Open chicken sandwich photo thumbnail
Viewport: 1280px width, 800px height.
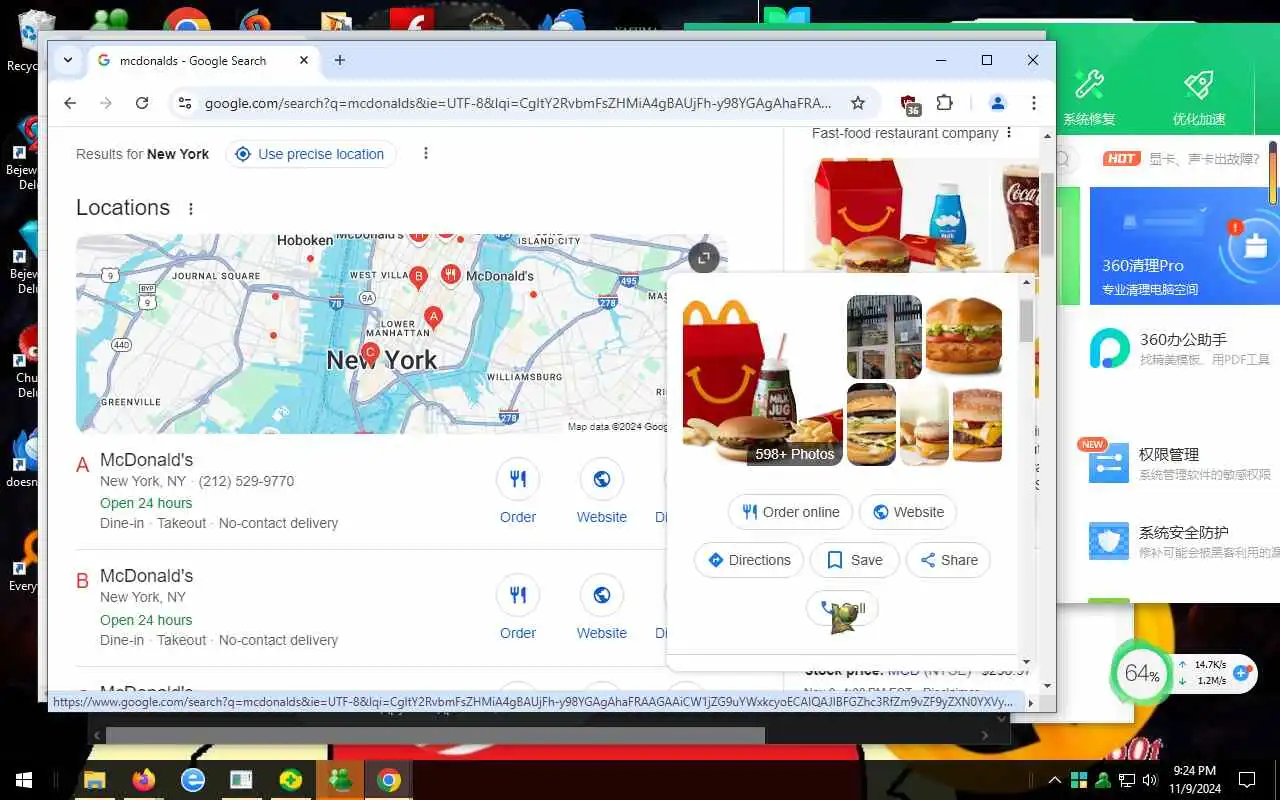[964, 336]
